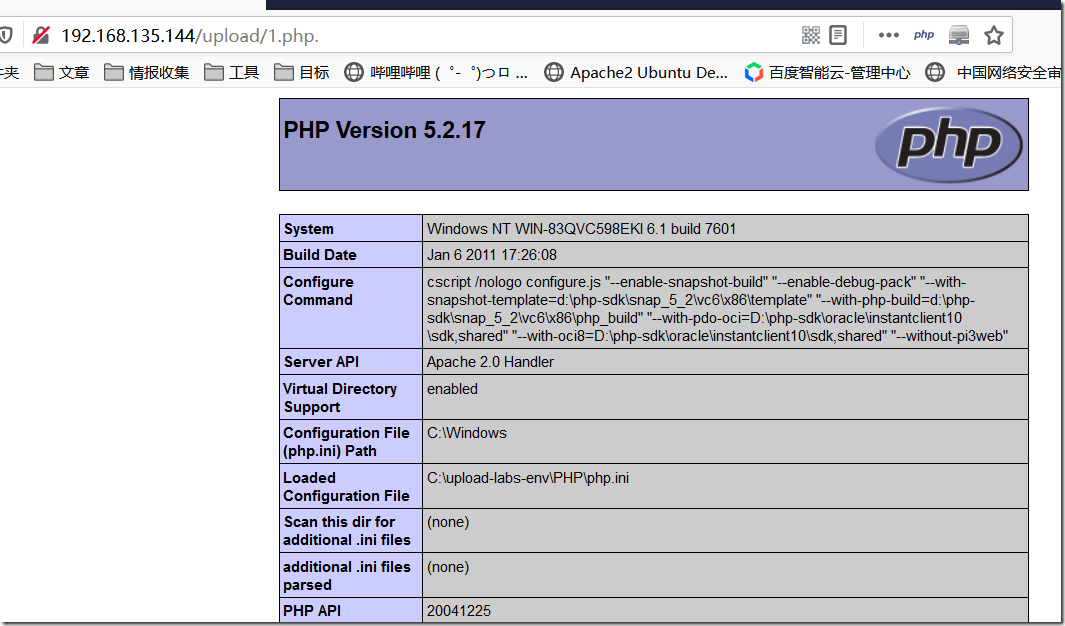Screen dimensions: 1065x626
Task: Click the additional .ini files parsed label
Action: point(347,576)
